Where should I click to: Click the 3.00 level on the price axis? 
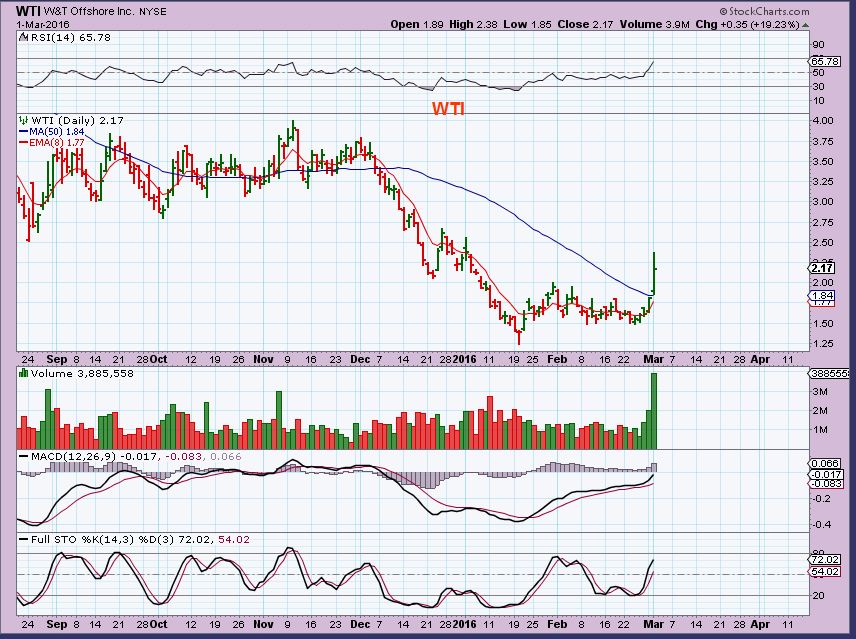point(823,201)
